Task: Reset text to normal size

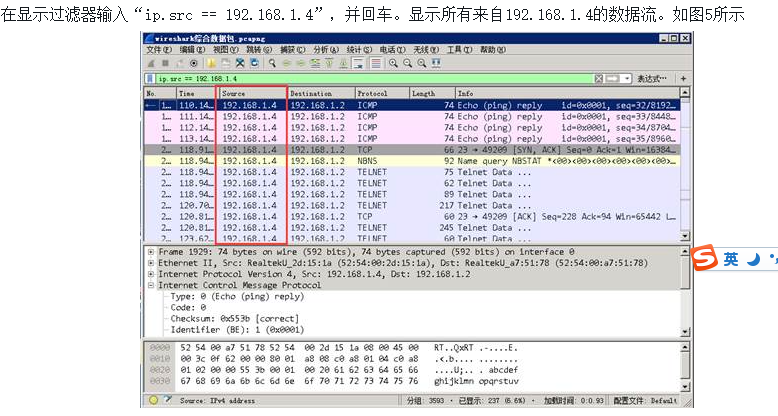Action: click(x=422, y=64)
